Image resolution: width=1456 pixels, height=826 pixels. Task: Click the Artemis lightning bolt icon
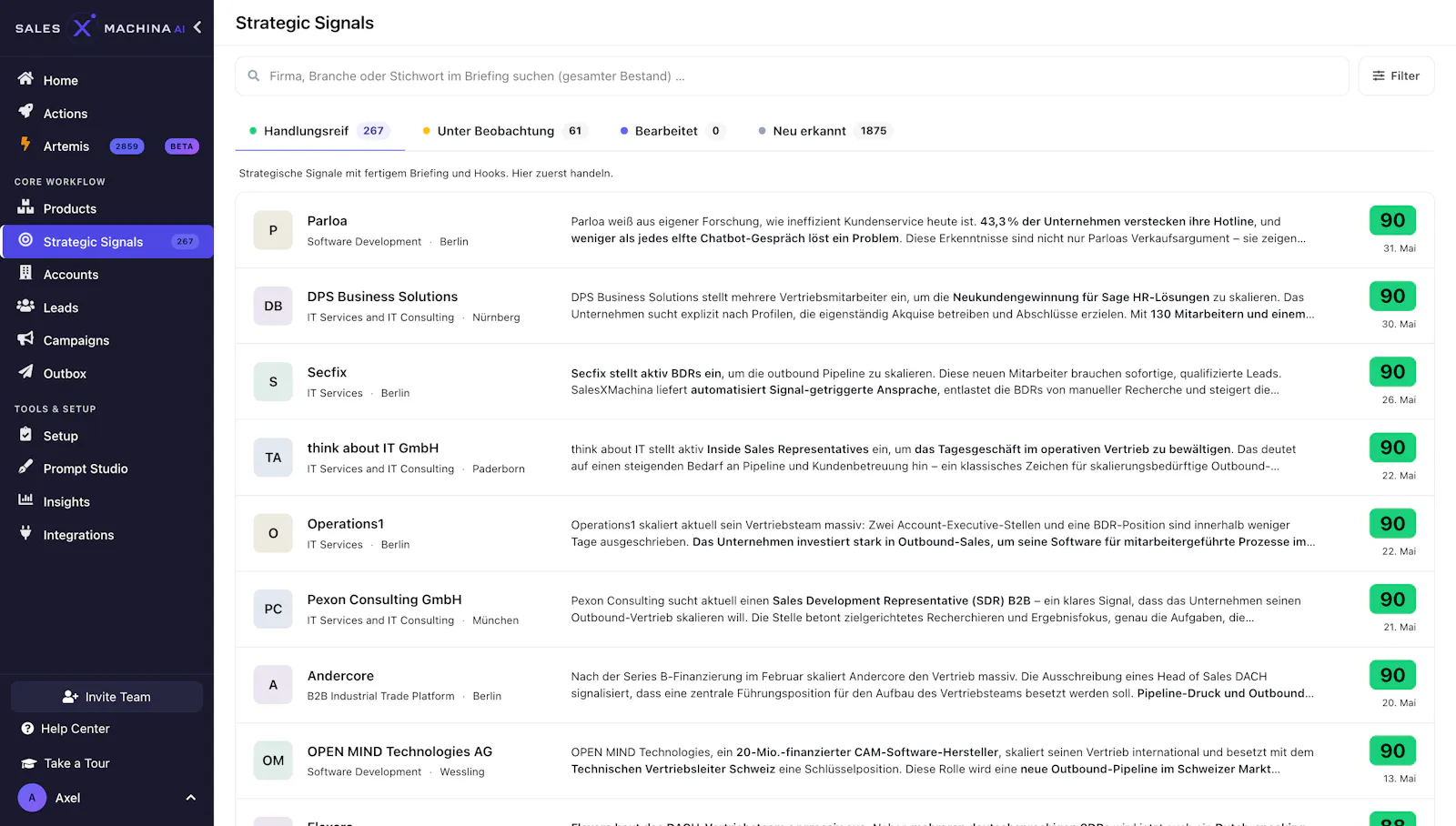pyautogui.click(x=25, y=145)
